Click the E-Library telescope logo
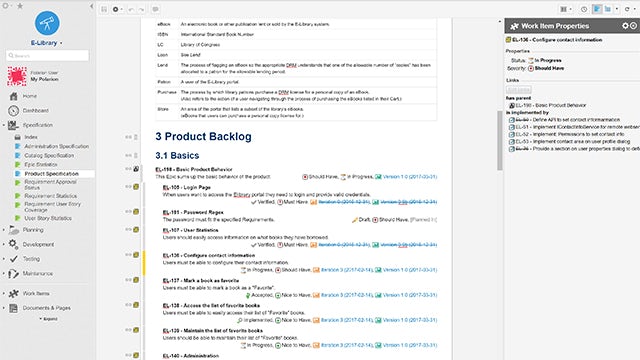The image size is (640, 360). click(47, 23)
